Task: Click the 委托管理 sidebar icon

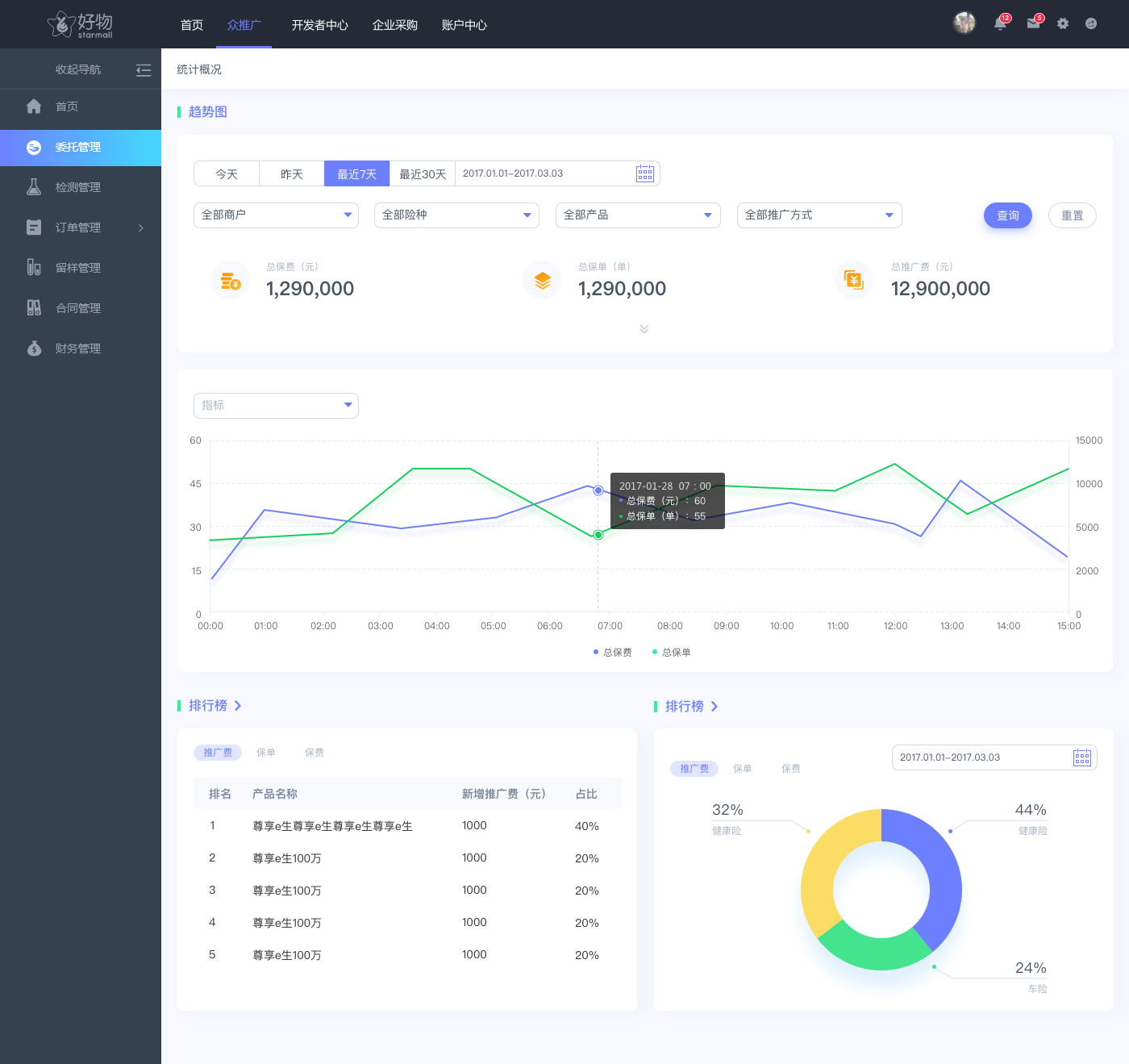Action: (x=34, y=148)
